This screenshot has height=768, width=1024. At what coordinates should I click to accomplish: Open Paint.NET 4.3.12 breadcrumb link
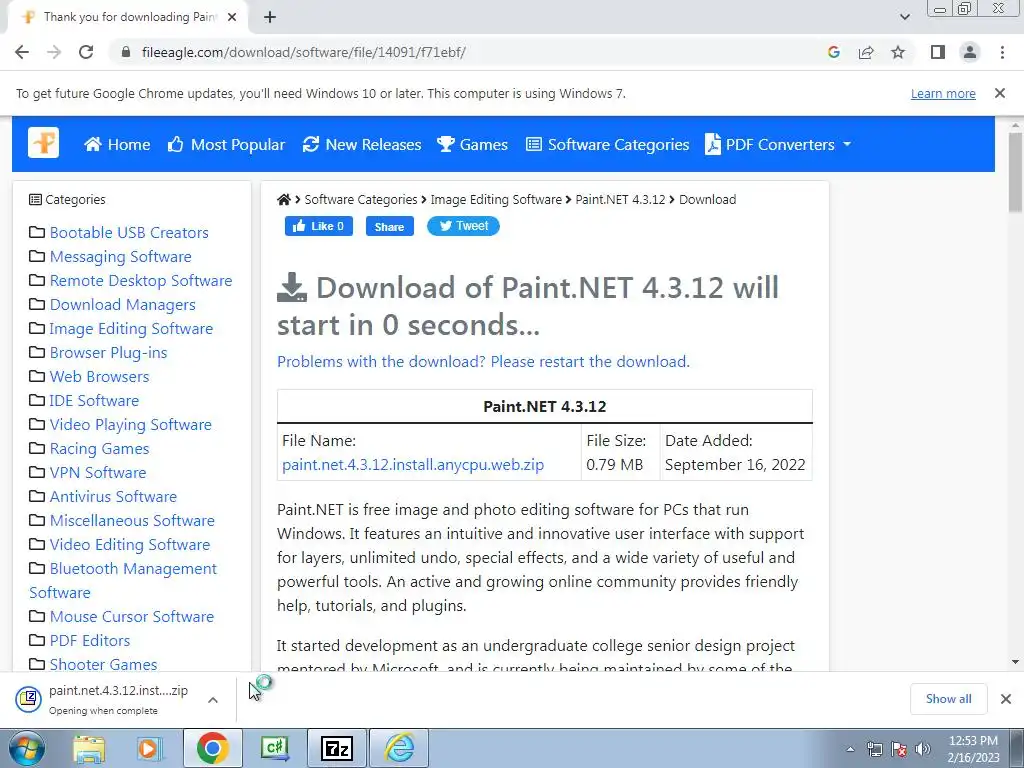[x=620, y=200]
